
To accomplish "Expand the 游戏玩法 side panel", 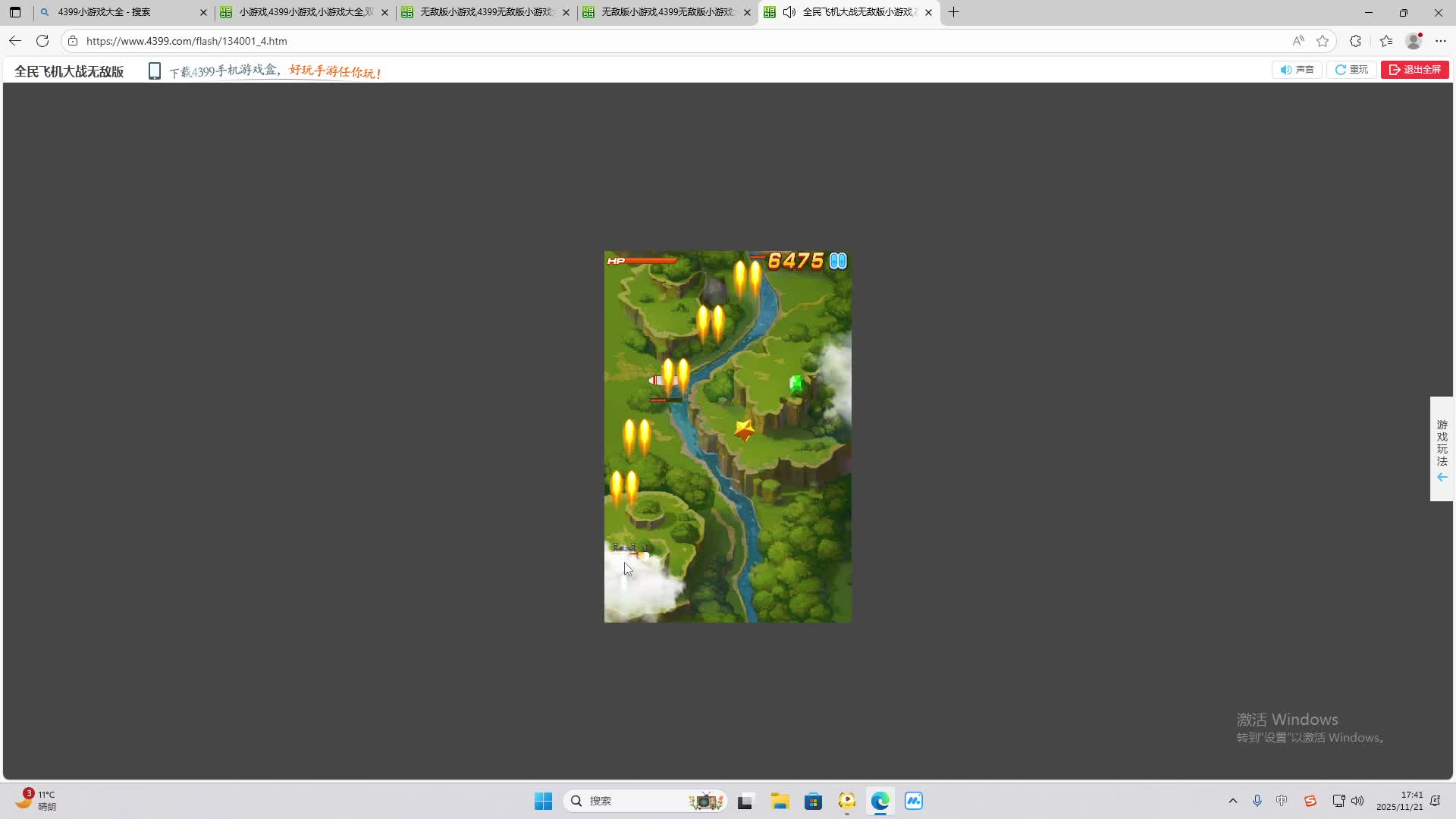I will click(x=1442, y=449).
